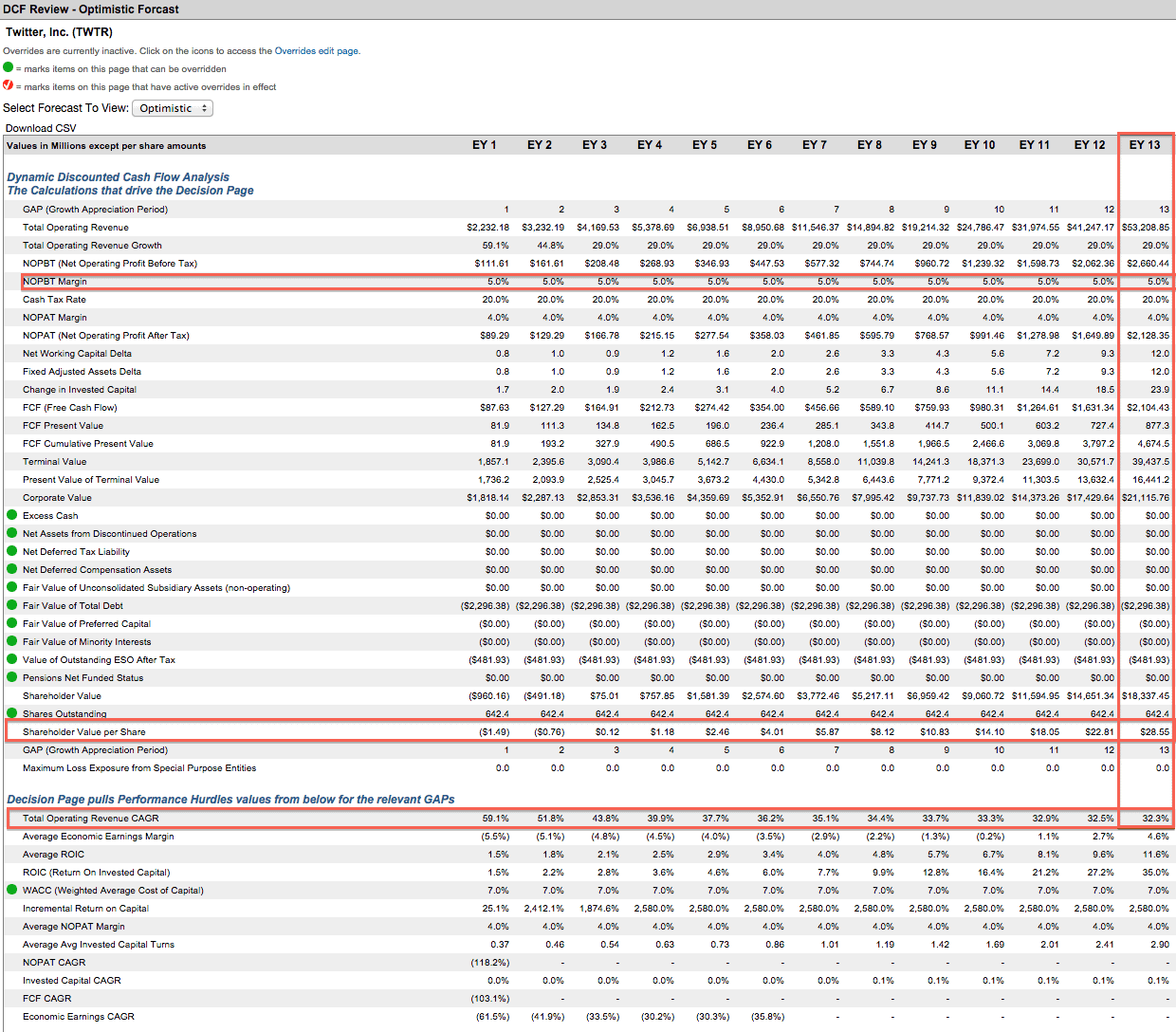Click the override icon for Excess Cash
Screen dimensions: 1176x1032
[x=12, y=515]
